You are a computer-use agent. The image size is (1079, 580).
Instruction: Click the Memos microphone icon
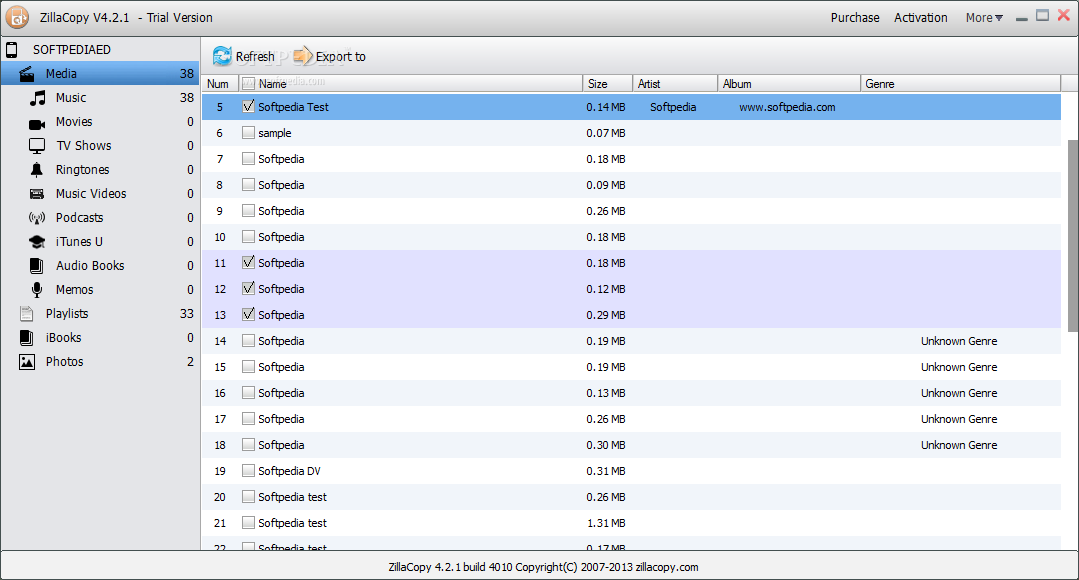37,290
